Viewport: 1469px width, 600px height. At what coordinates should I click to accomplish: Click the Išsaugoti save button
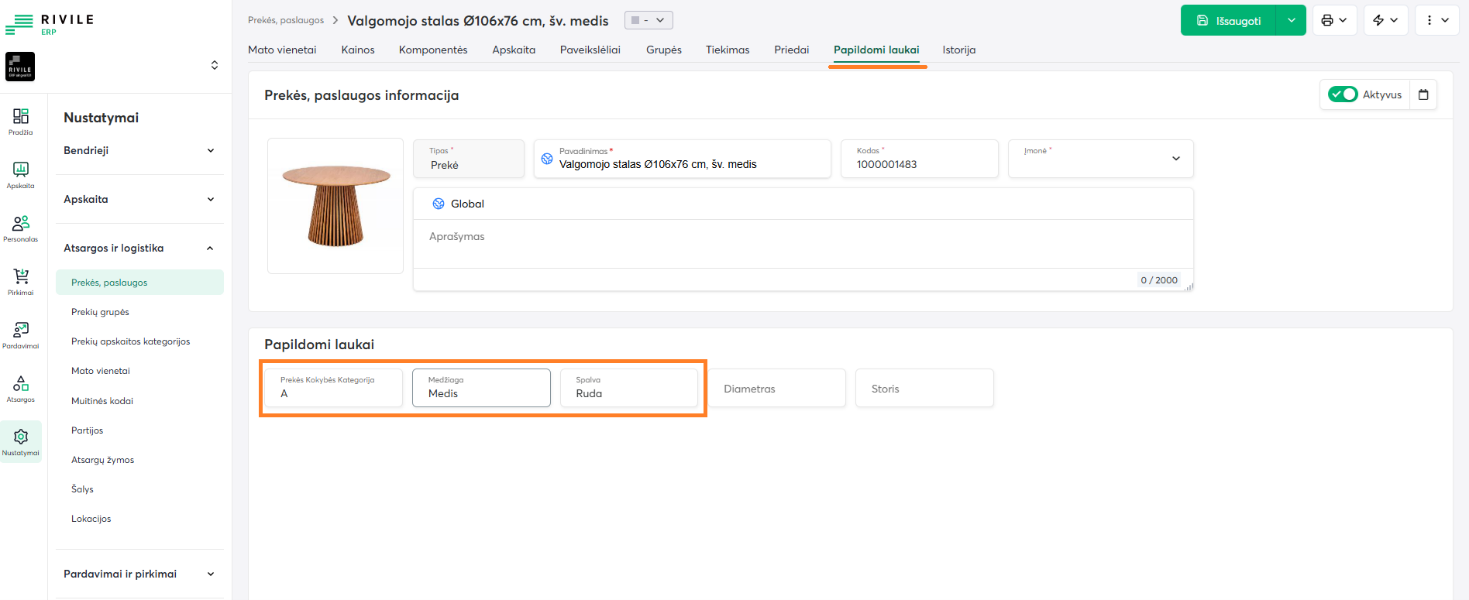click(x=1228, y=20)
